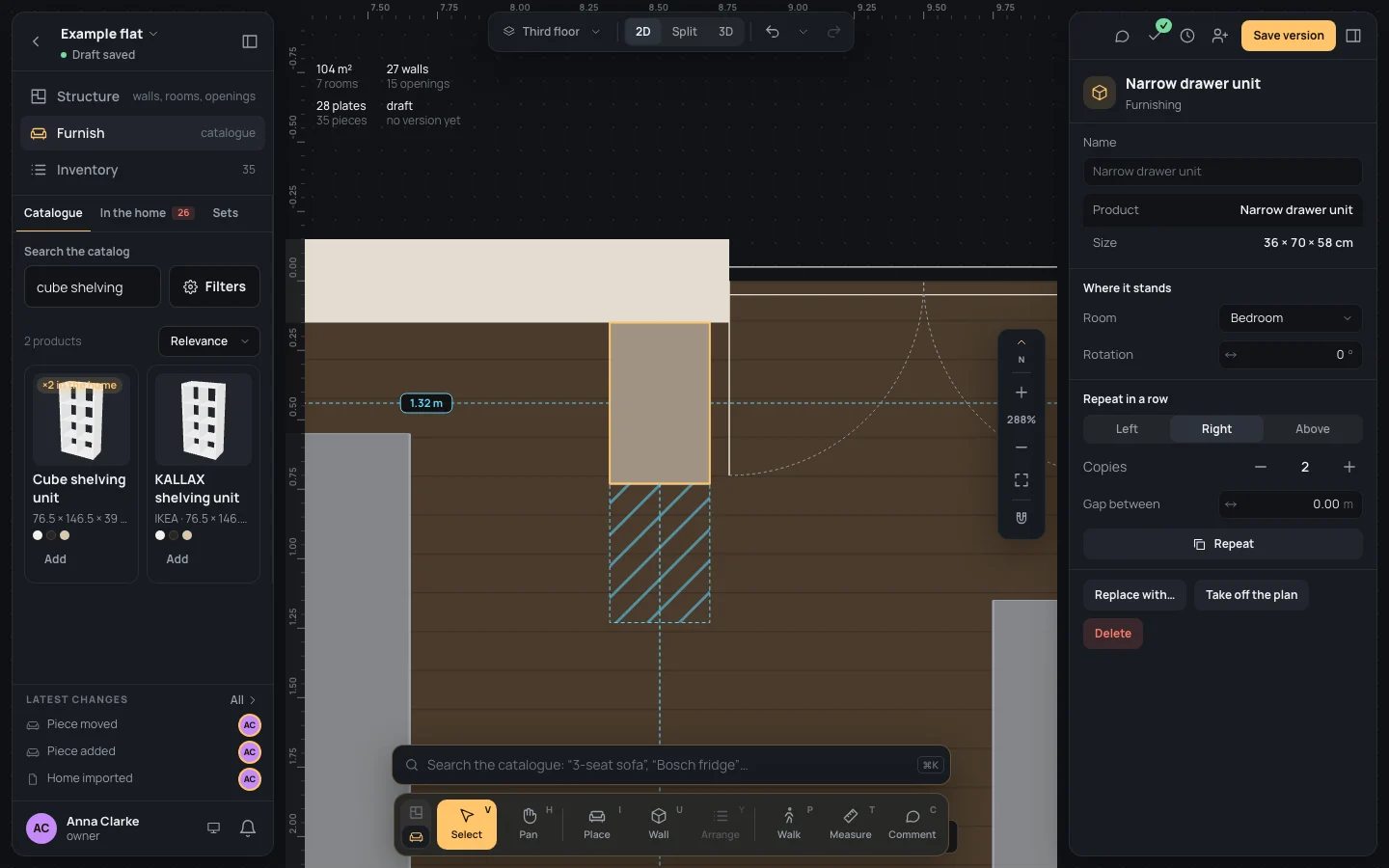The width and height of the screenshot is (1389, 868).
Task: Open version history clock icon
Action: point(1187,36)
